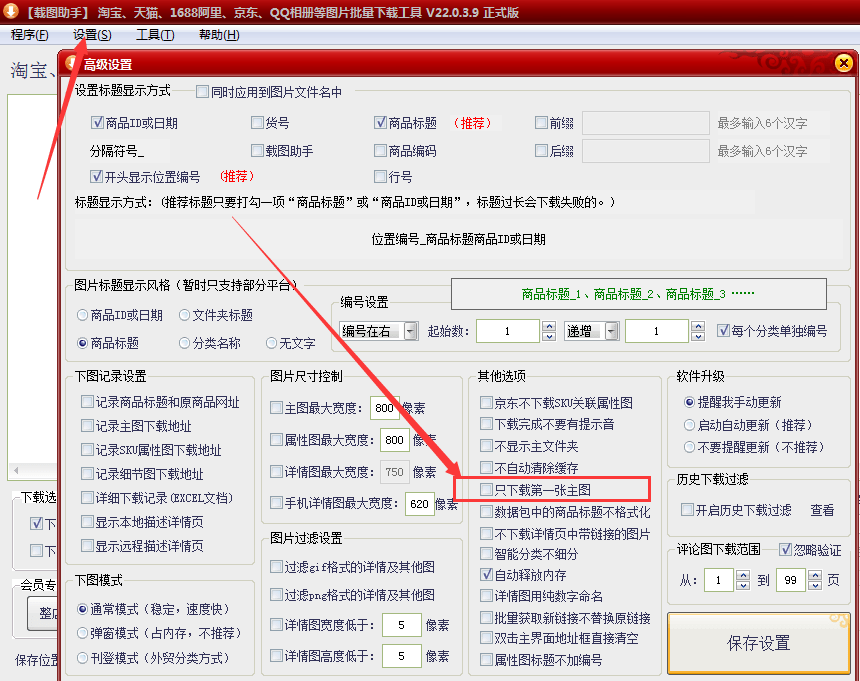This screenshot has width=860, height=681.
Task: Uncheck the 自动释放内存 option
Action: 487,575
